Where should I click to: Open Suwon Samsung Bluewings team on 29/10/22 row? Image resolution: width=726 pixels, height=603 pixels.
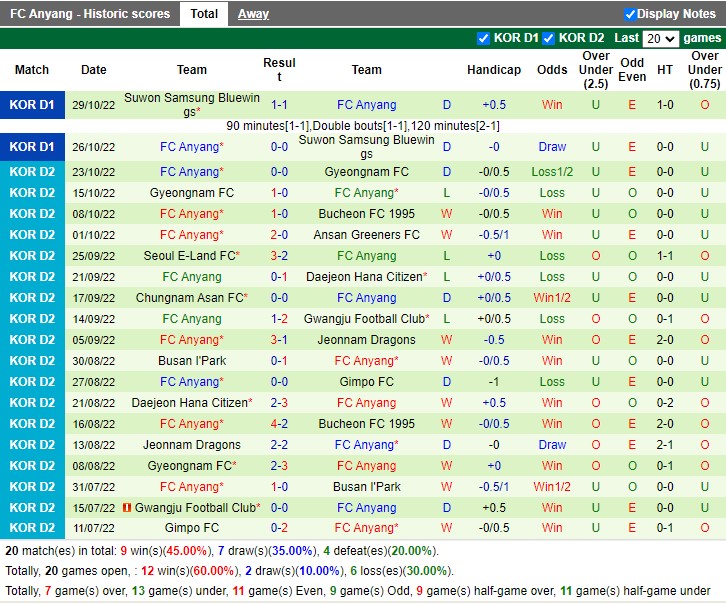coord(192,105)
